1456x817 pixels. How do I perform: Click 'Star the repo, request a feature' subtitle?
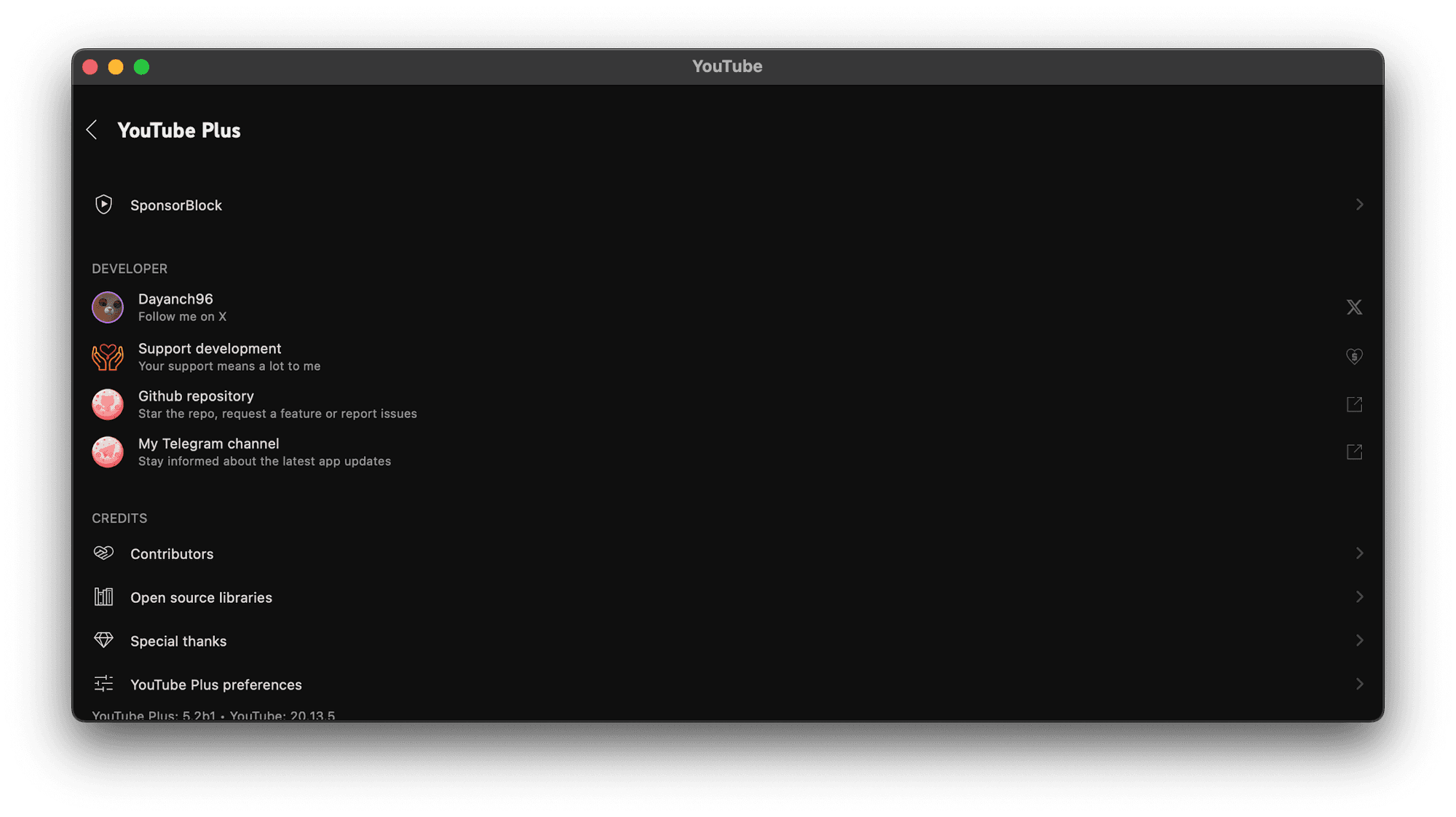pos(277,414)
